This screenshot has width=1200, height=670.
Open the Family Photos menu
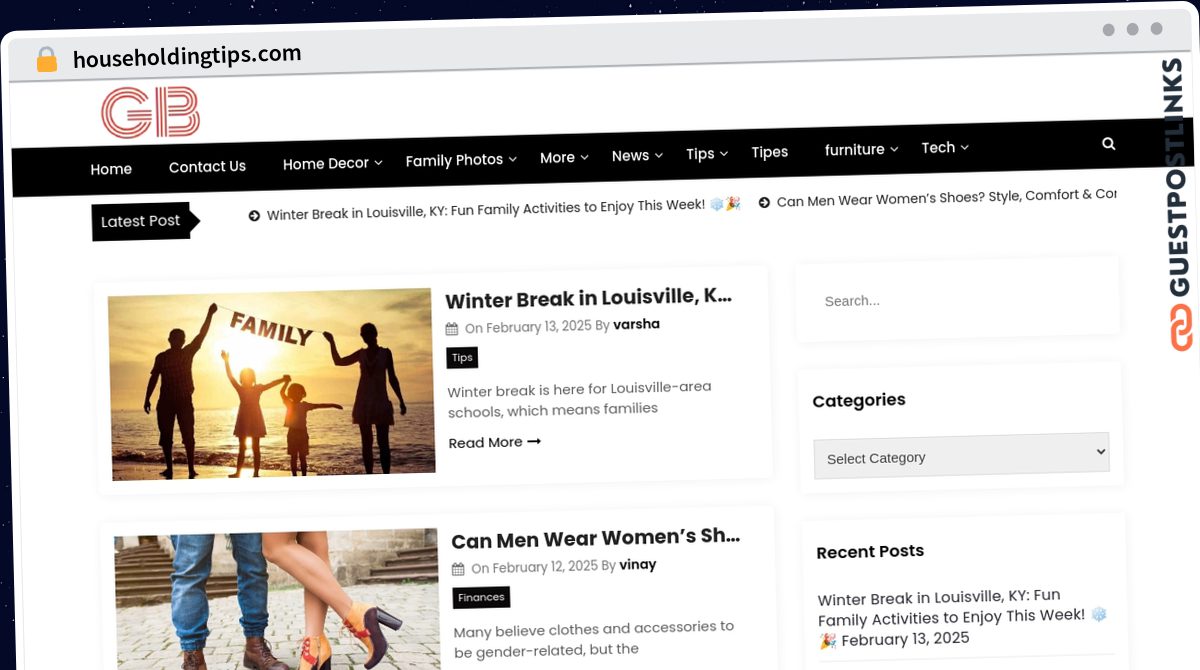coord(454,160)
